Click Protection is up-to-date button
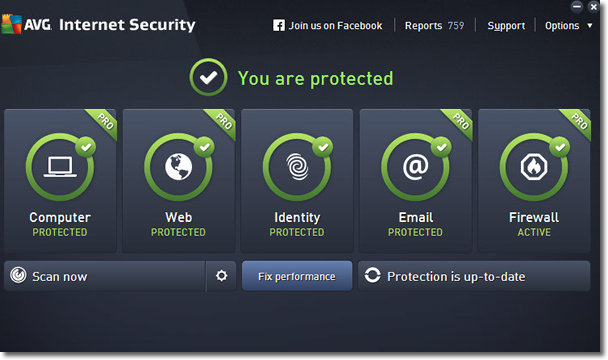This screenshot has height=360, width=608. point(474,276)
